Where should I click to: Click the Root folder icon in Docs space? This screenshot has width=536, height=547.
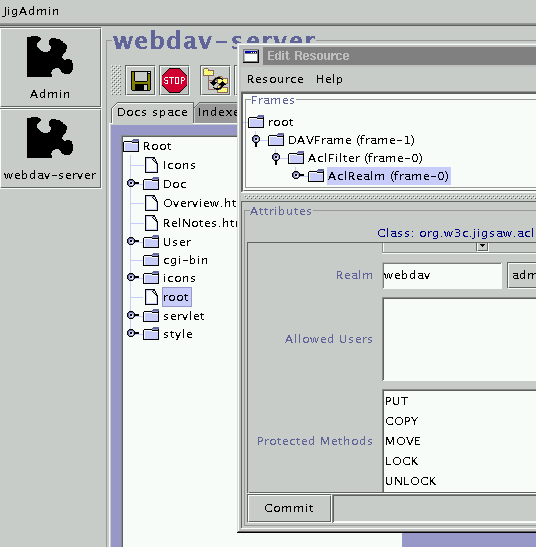131,146
